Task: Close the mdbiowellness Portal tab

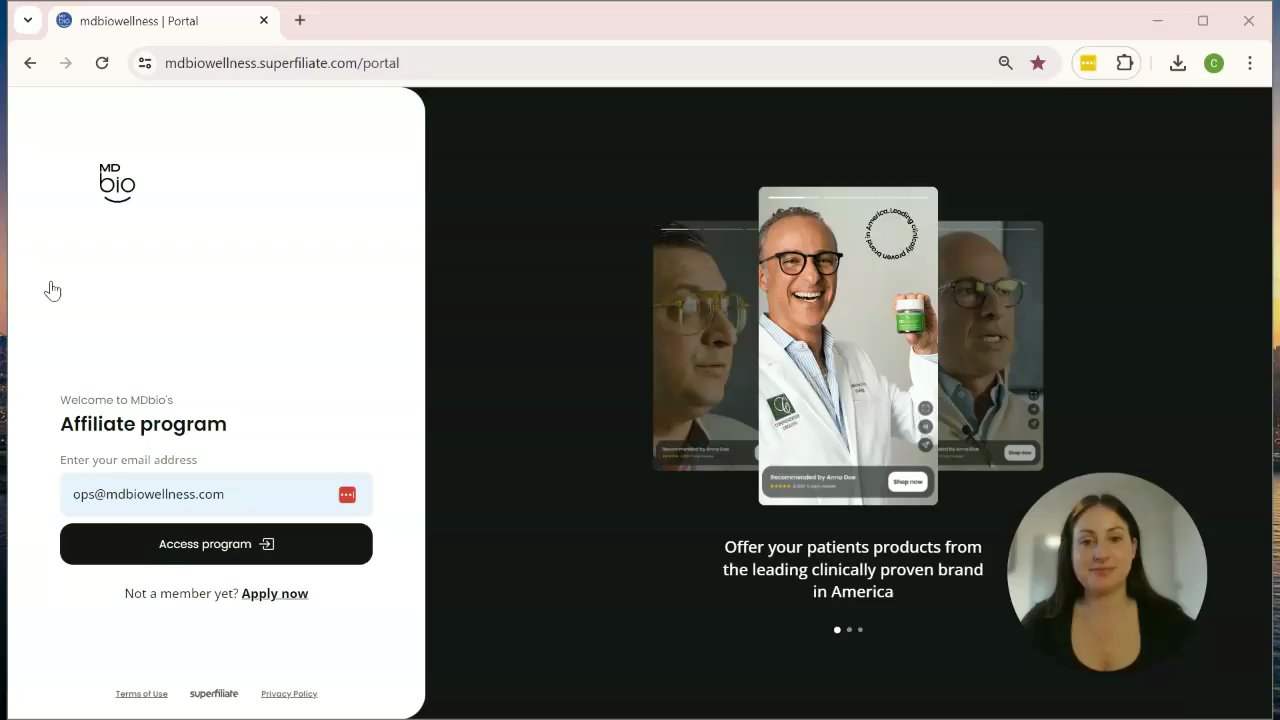Action: [264, 20]
